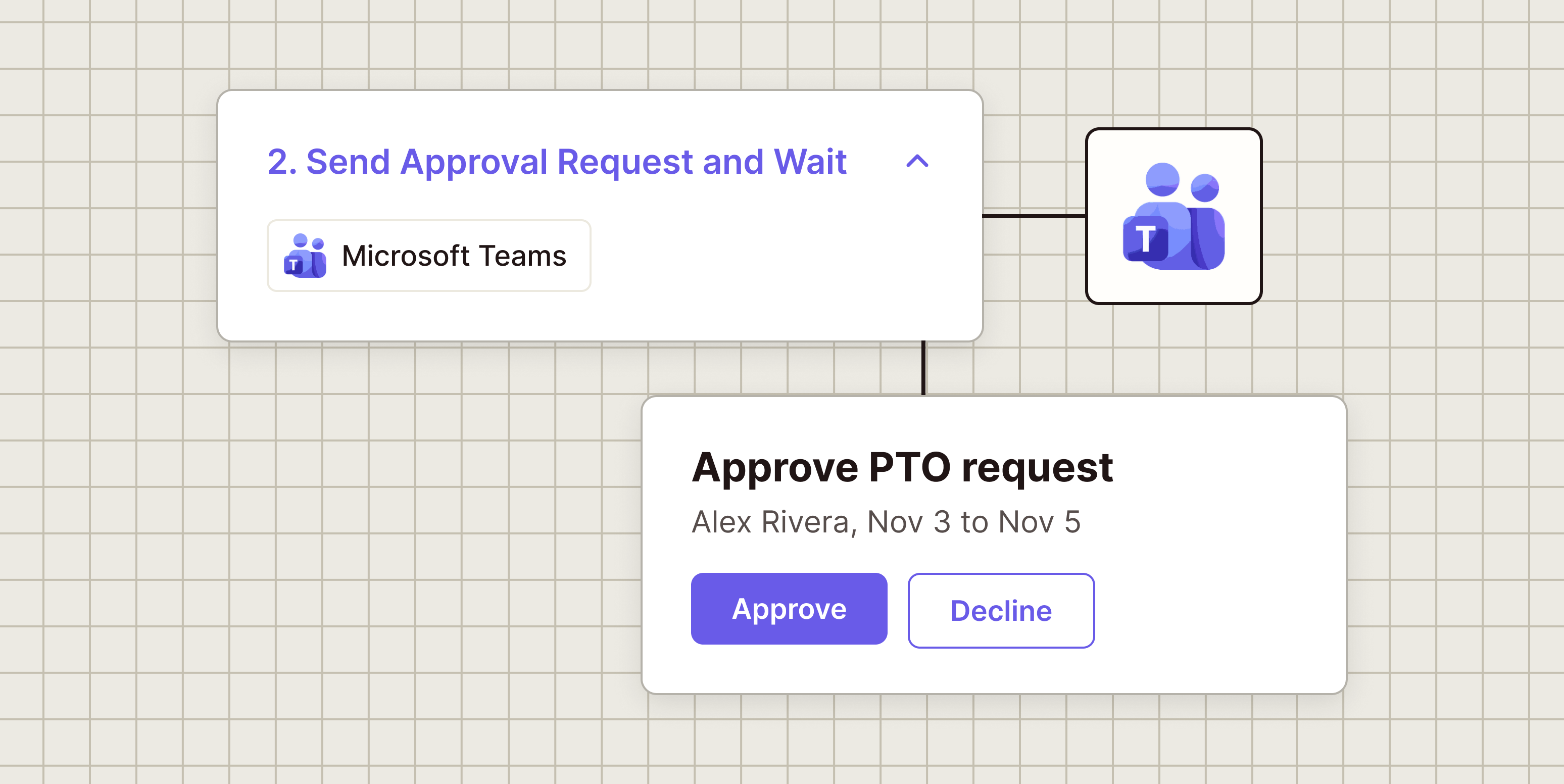Click 'Alex Rivera, Nov 3 to Nov 5' text
Image resolution: width=1564 pixels, height=784 pixels.
point(887,522)
